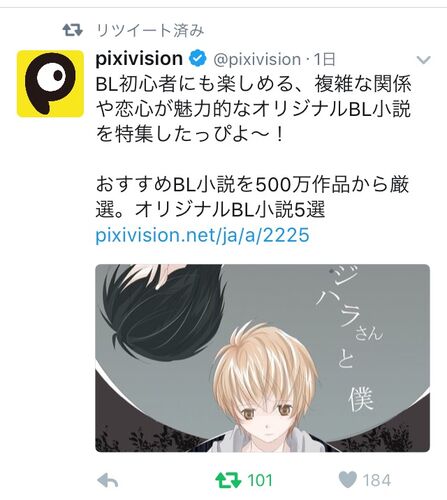Screen dimensions: 447x500
Task: Click the blond character in the image
Action: coord(263,387)
